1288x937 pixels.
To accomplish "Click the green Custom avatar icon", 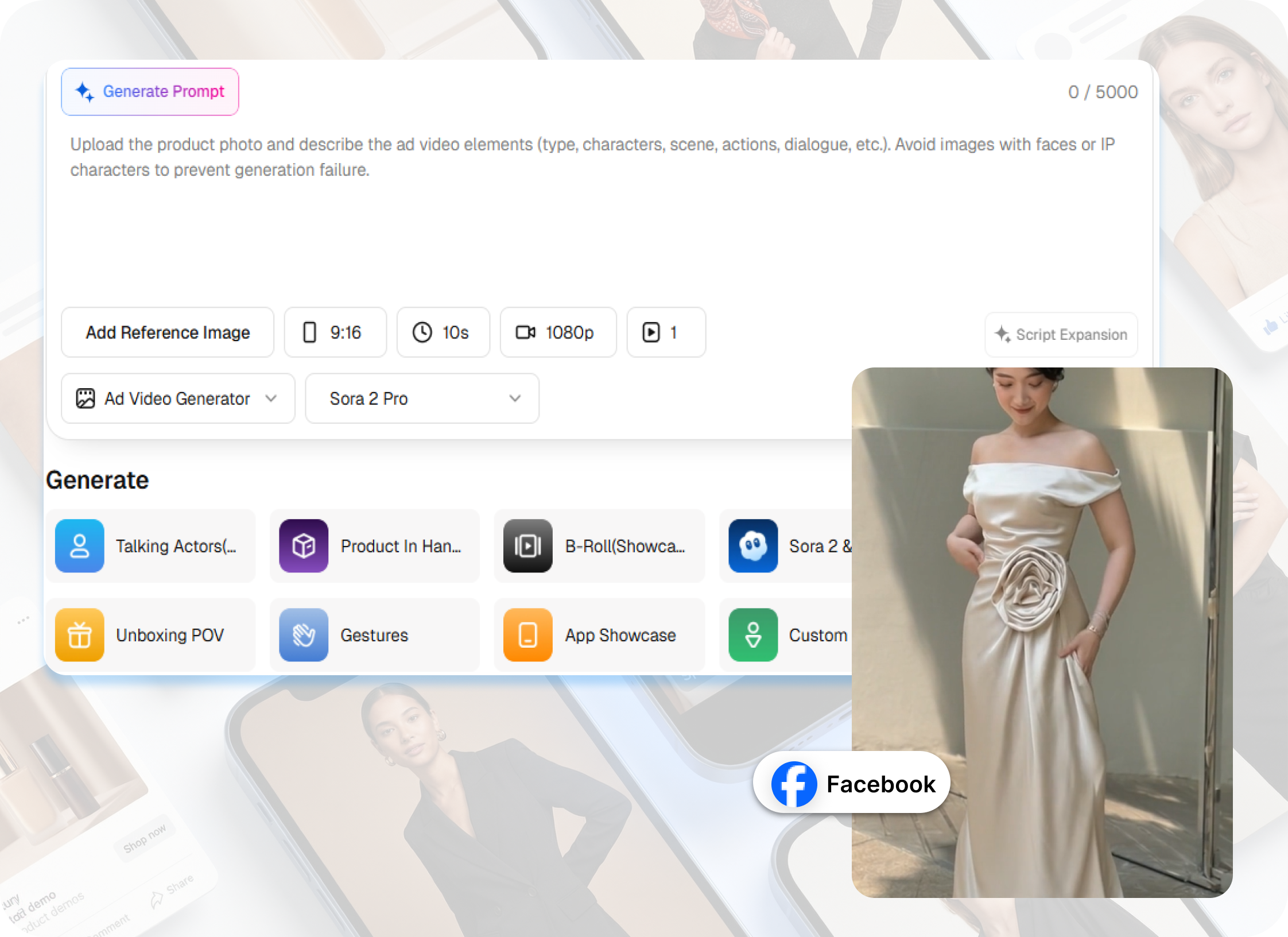I will (753, 635).
